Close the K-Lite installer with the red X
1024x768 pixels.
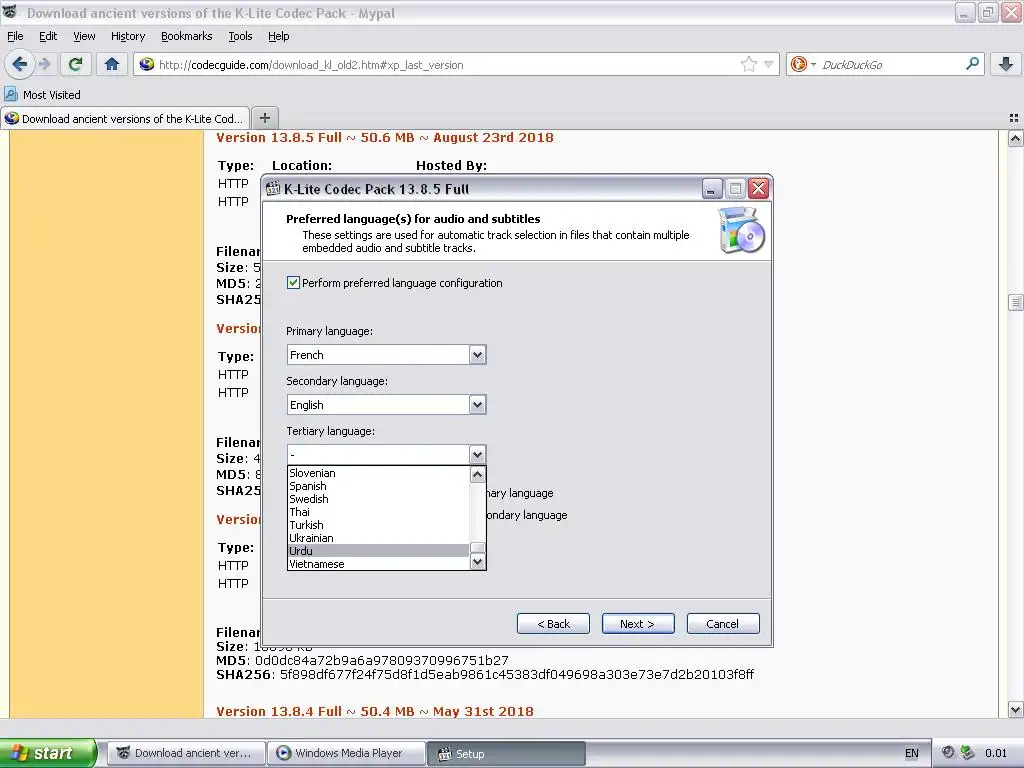point(758,189)
